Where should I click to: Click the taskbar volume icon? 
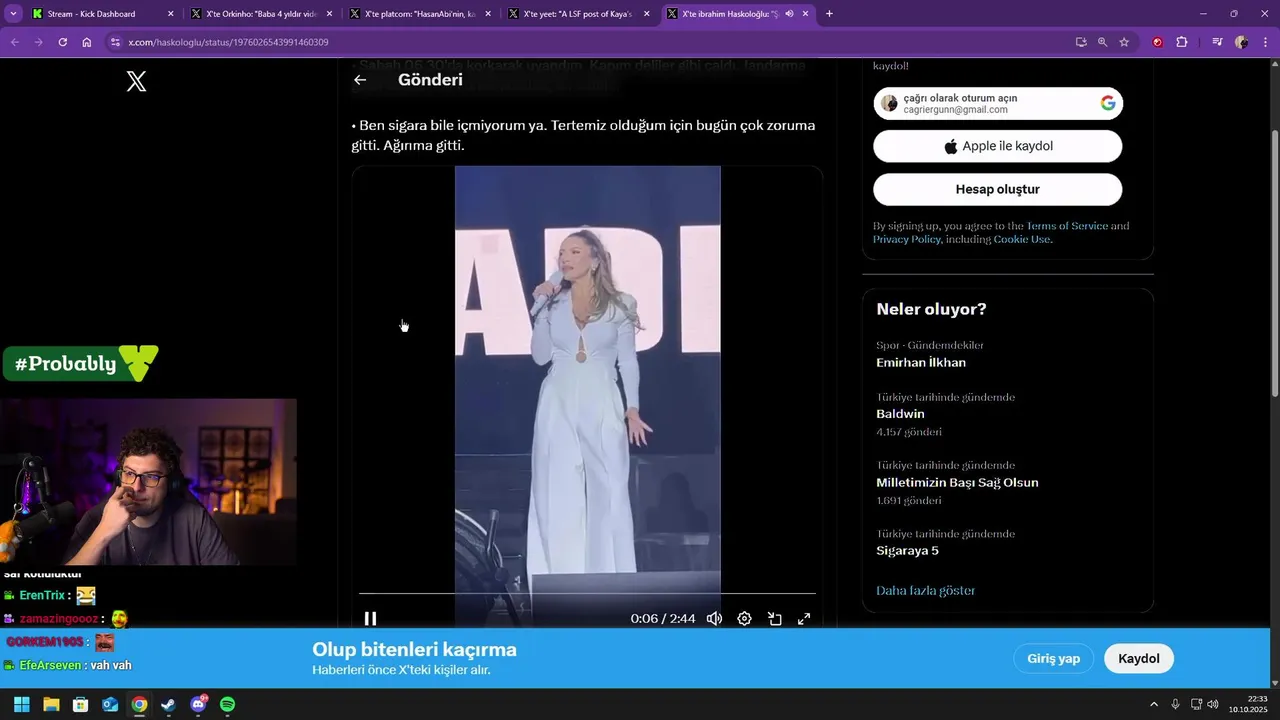click(1213, 704)
